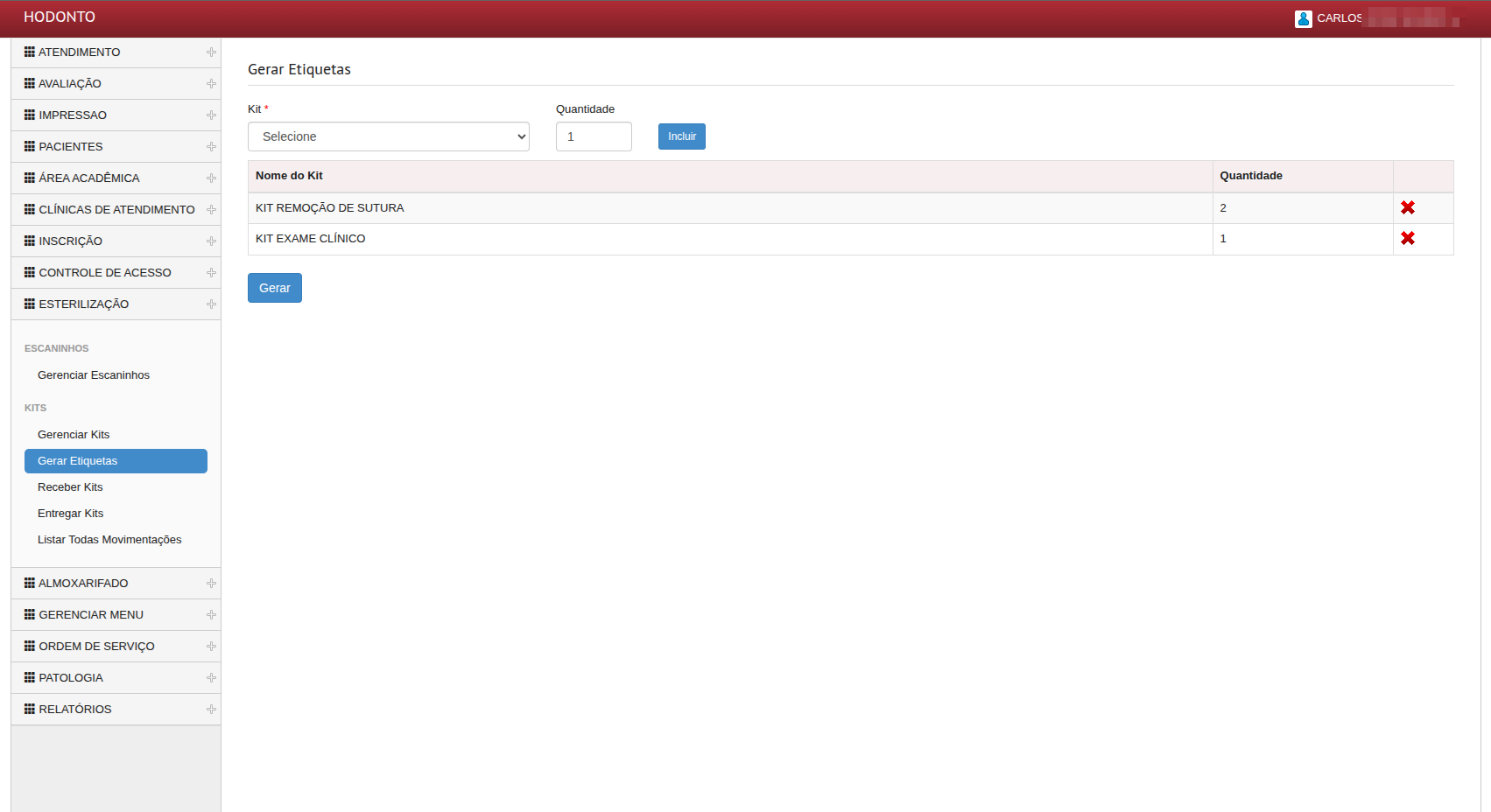This screenshot has width=1491, height=812.
Task: Click the grid icon next to ATENDIMENTO
Action: [x=30, y=52]
